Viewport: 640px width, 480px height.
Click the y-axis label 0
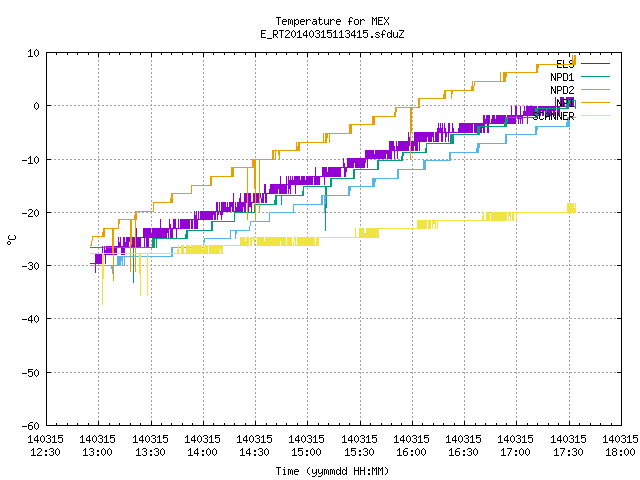click(37, 106)
